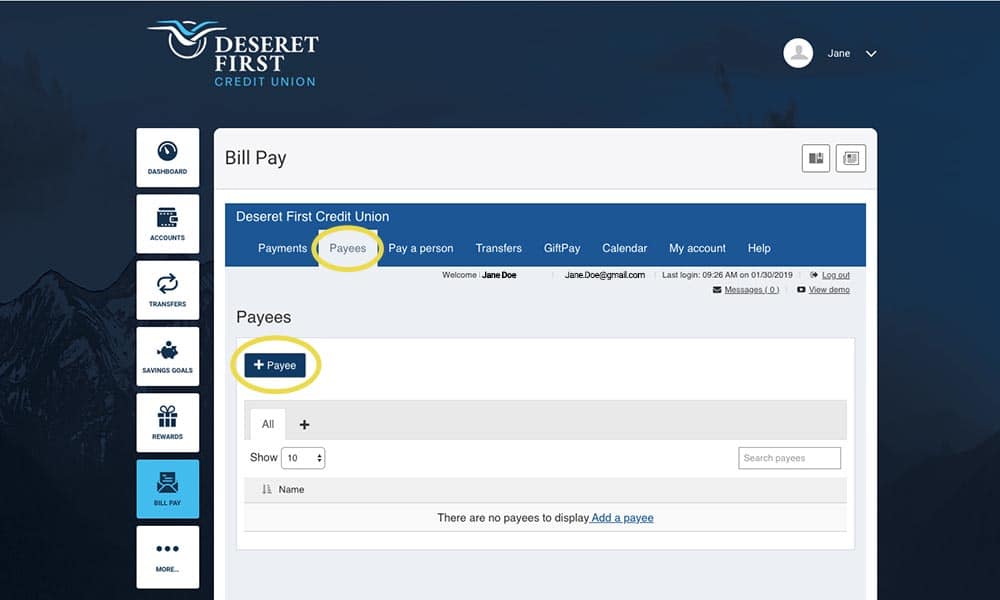Click the Name column header
1000x600 pixels.
click(291, 489)
